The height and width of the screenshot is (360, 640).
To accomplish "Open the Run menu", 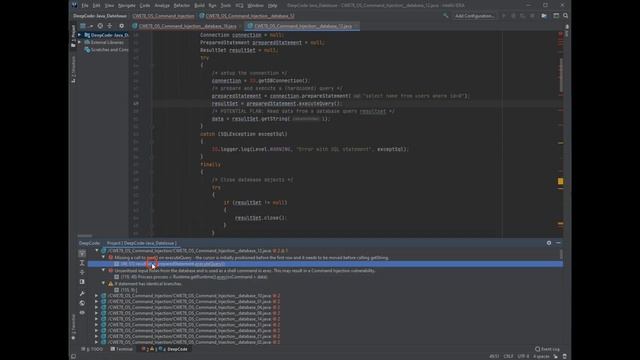I will [212, 5].
